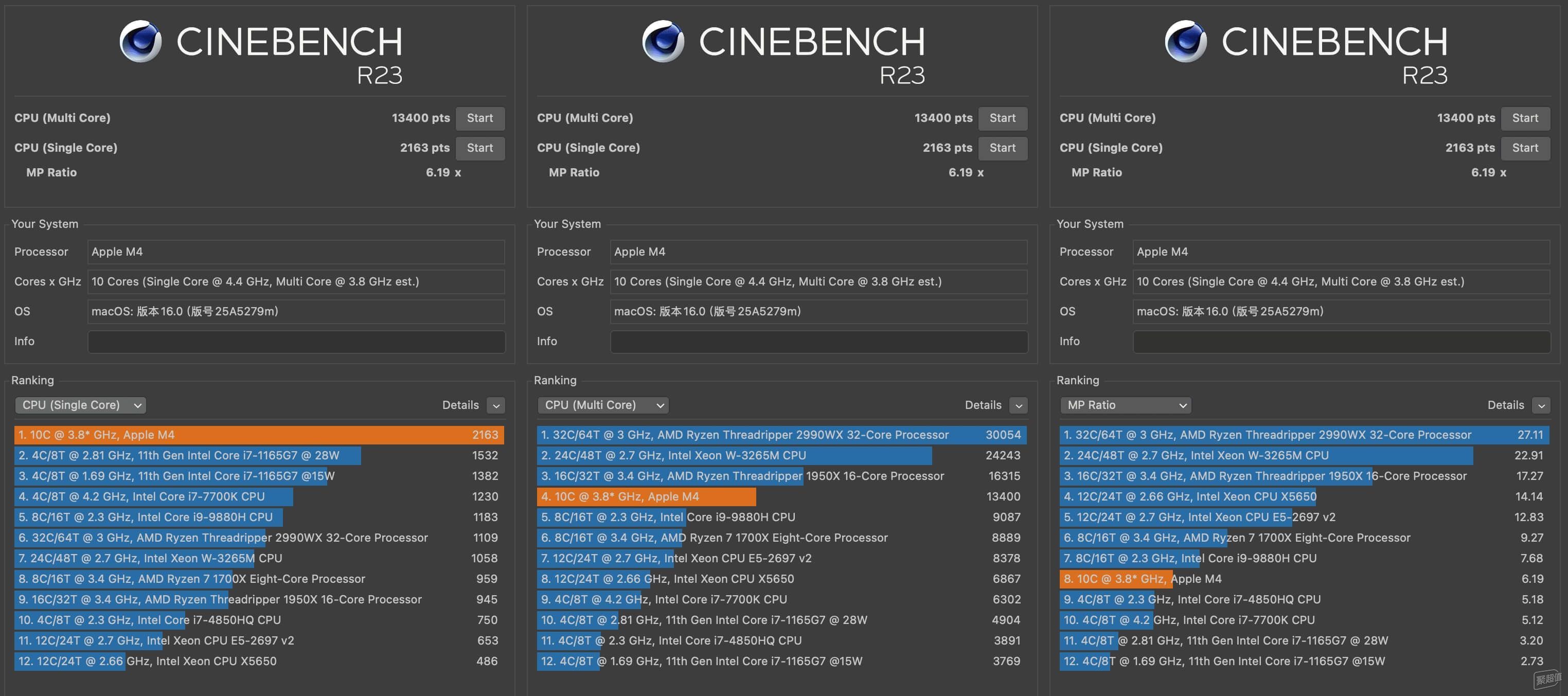Click the Processor field Apple M4 in left window

[x=296, y=252]
